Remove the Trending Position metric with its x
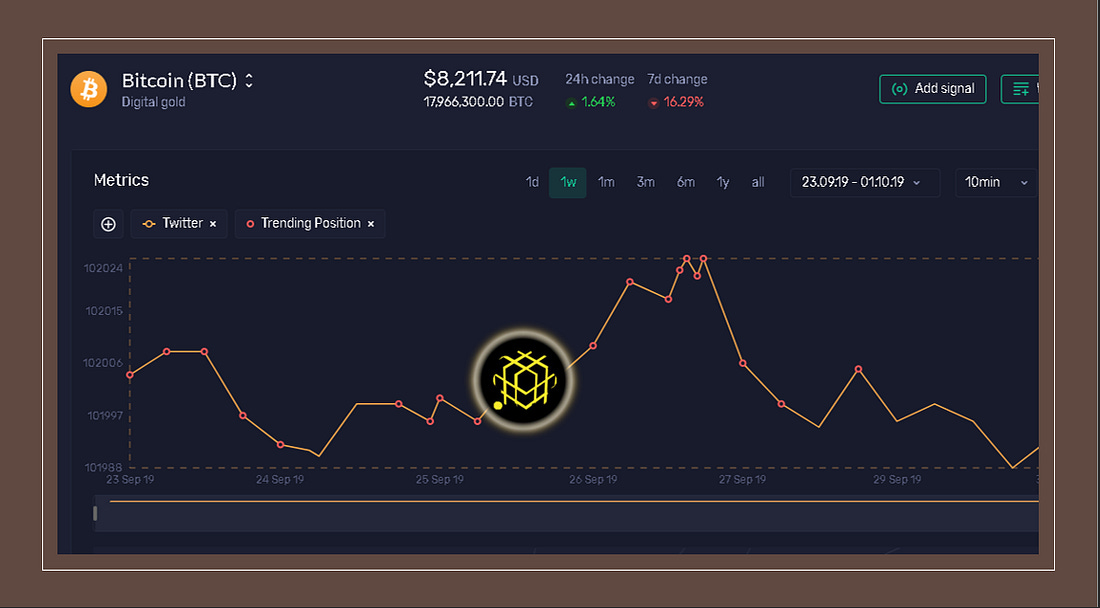The width and height of the screenshot is (1100, 608). click(371, 224)
